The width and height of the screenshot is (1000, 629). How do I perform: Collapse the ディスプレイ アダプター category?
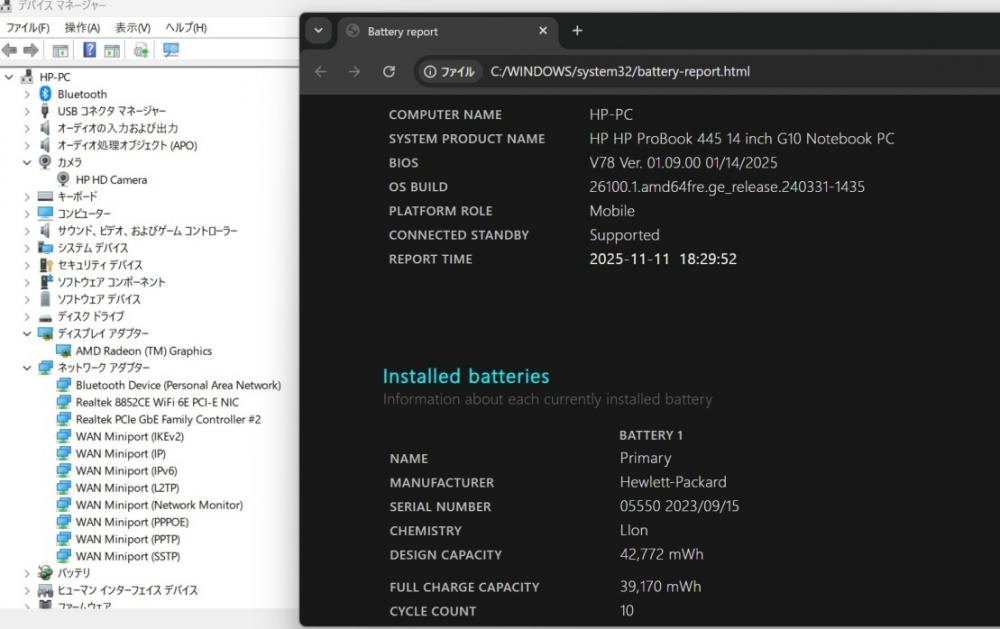[27, 334]
